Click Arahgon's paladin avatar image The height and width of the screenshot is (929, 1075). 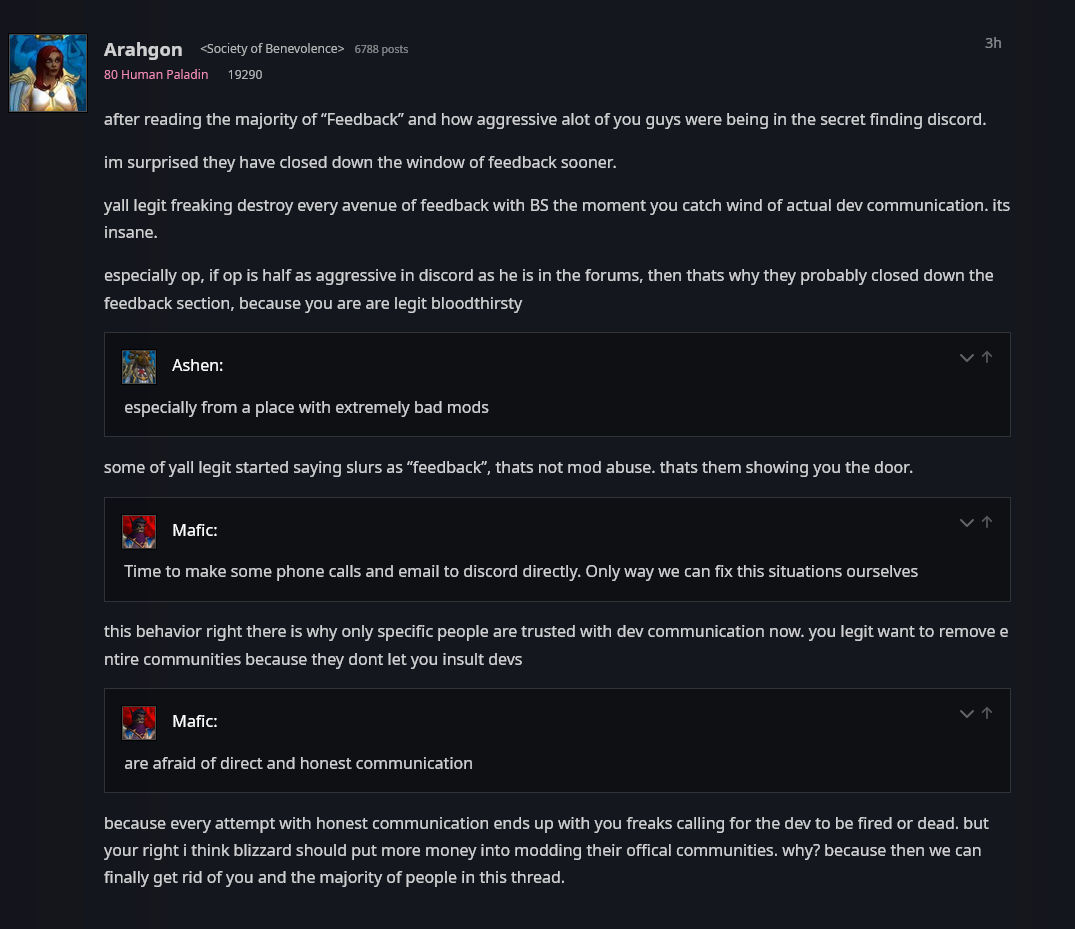coord(47,73)
